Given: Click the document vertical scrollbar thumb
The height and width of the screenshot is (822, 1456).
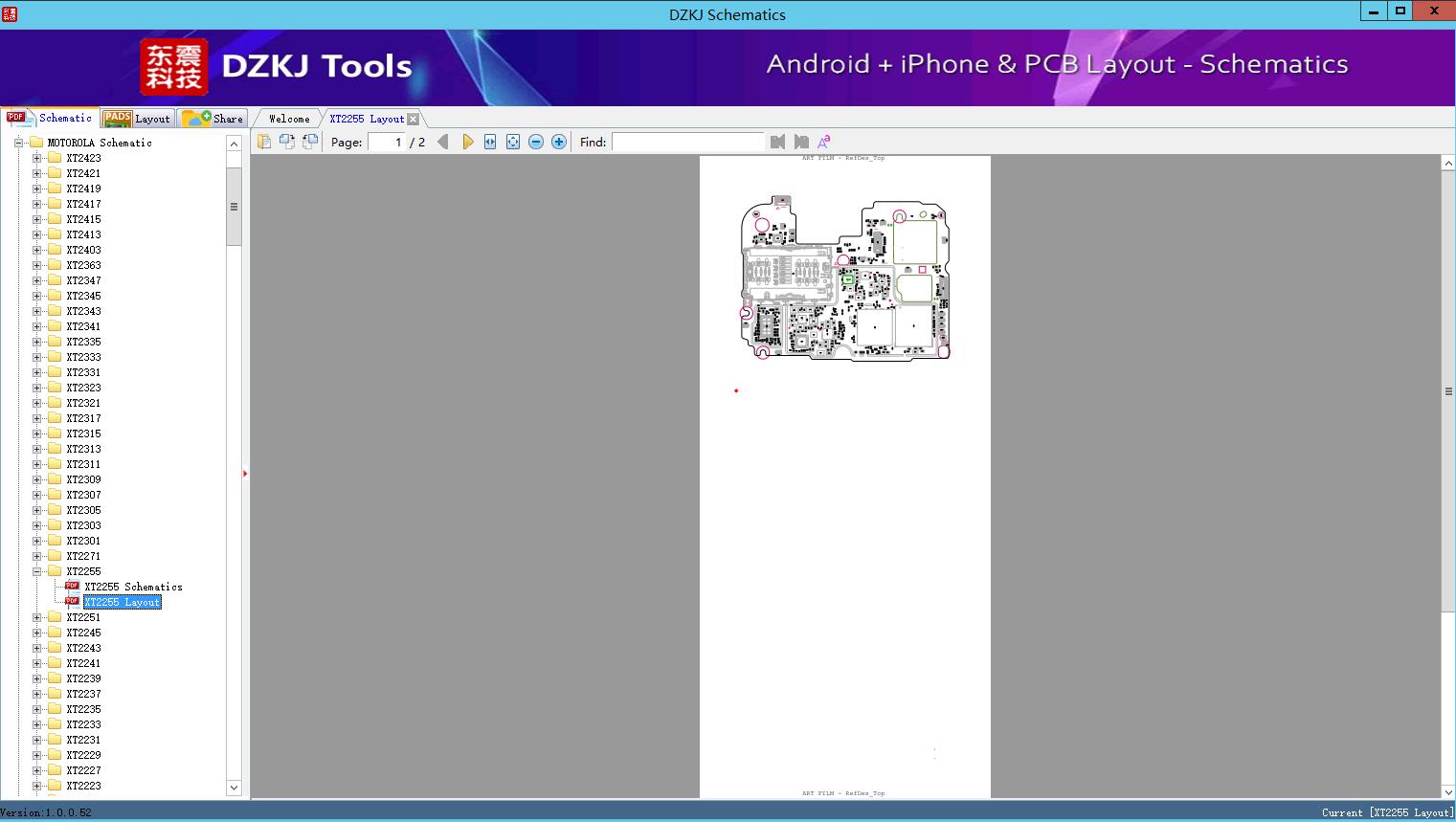Looking at the screenshot, I should 1448,391.
